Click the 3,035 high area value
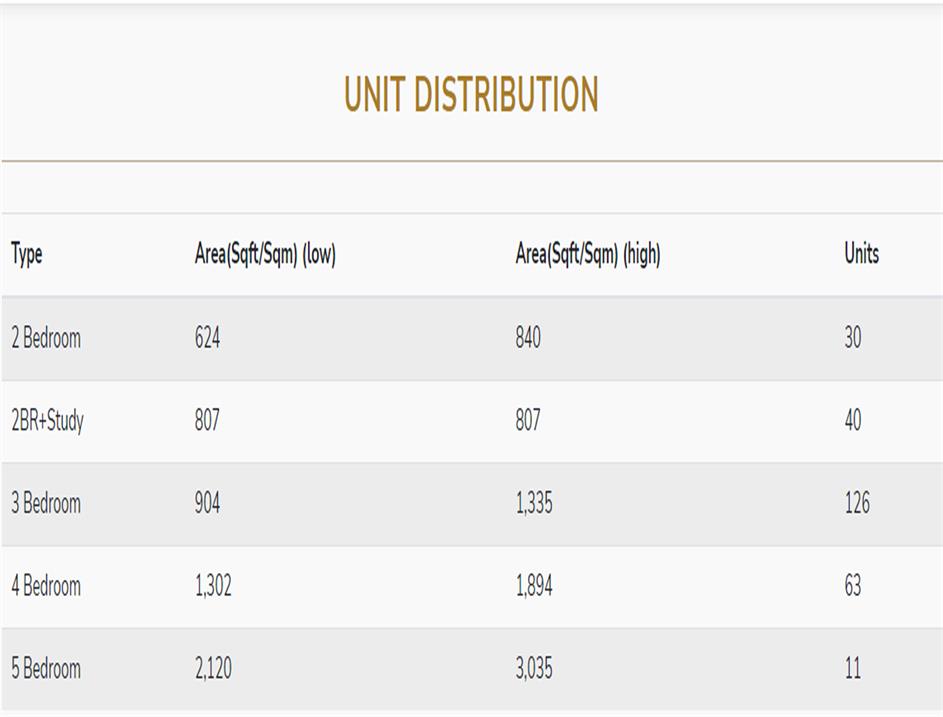 click(x=534, y=668)
